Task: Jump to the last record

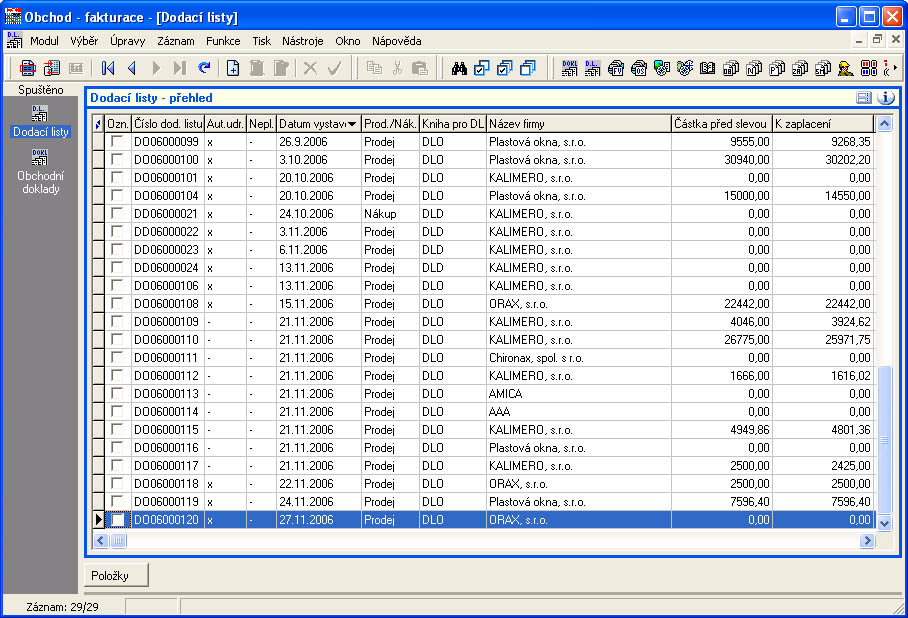Action: click(x=180, y=68)
